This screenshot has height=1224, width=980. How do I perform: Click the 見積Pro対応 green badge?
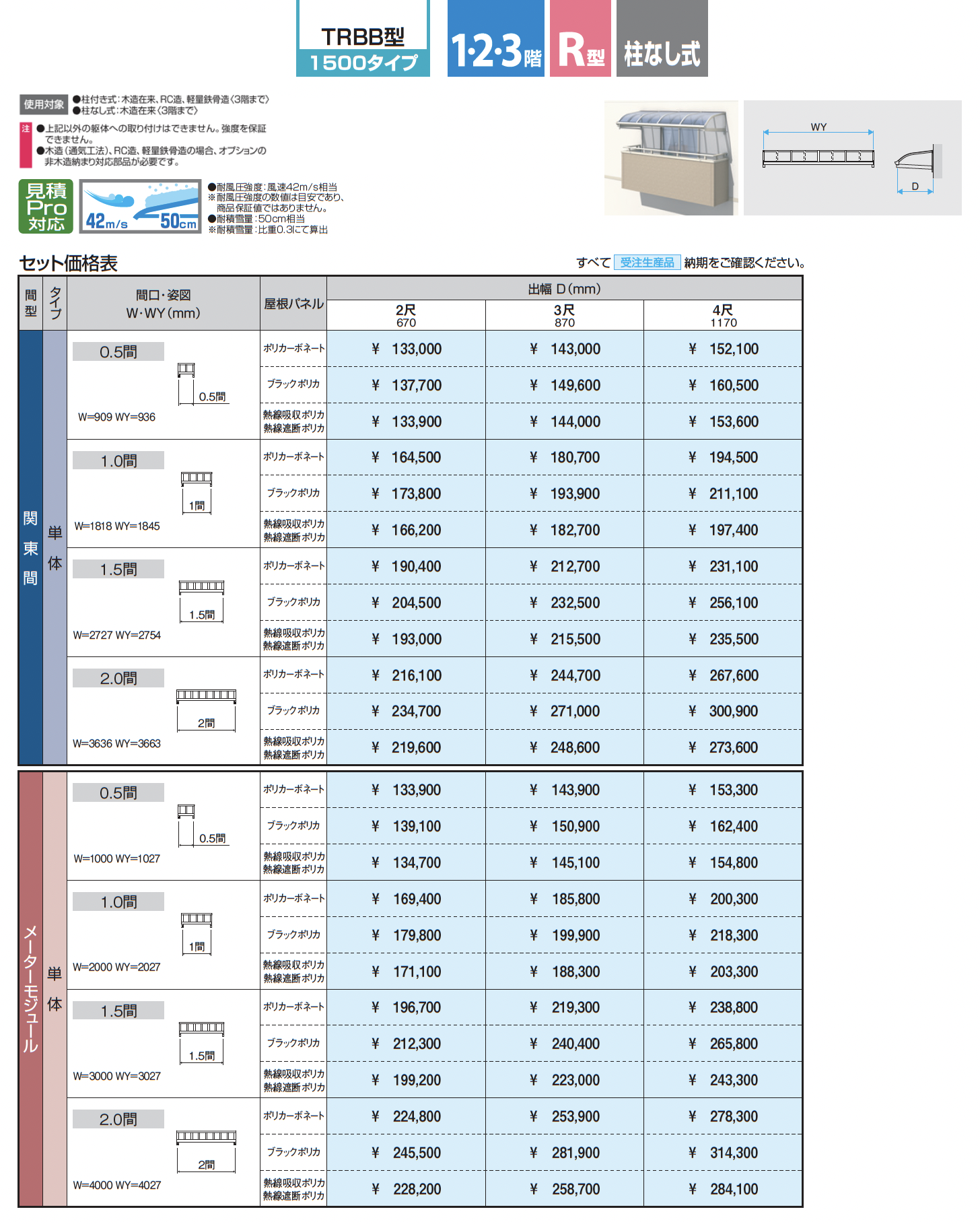pyautogui.click(x=46, y=207)
